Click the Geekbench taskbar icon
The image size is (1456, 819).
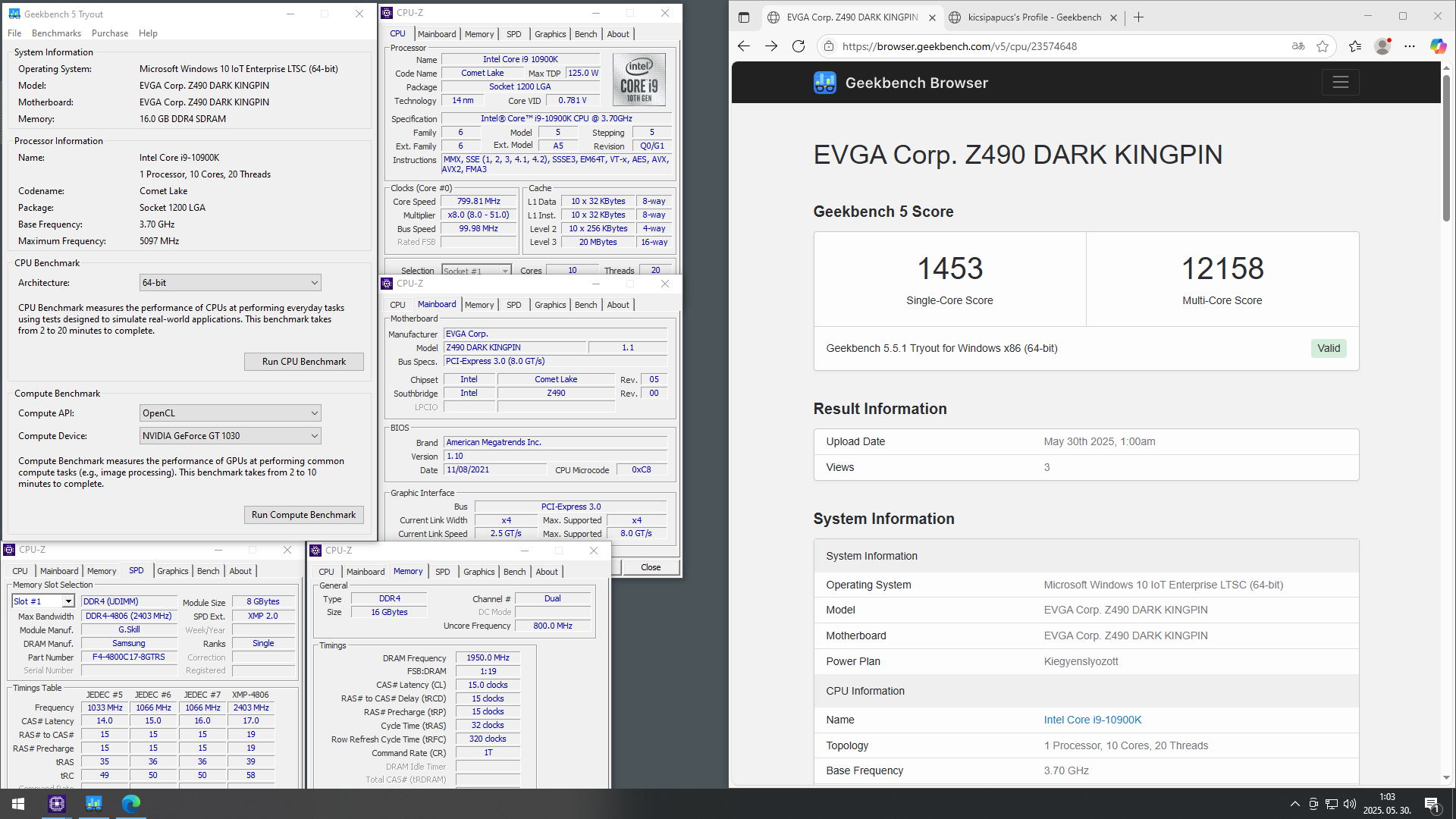click(94, 804)
